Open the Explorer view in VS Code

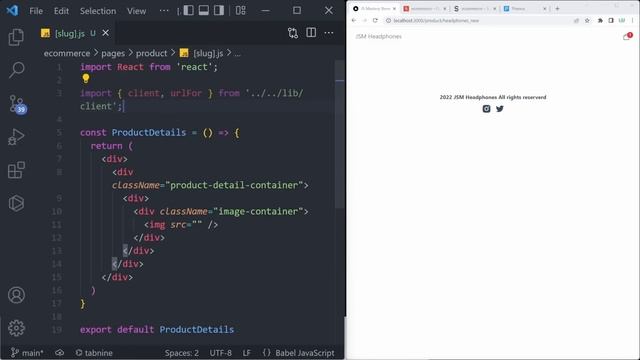16,37
